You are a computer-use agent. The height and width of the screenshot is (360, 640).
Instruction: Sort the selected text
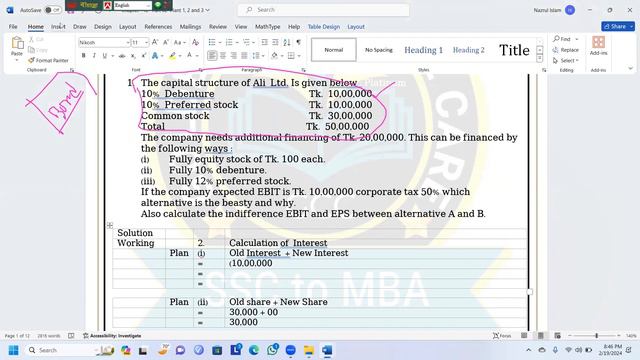(x=287, y=42)
